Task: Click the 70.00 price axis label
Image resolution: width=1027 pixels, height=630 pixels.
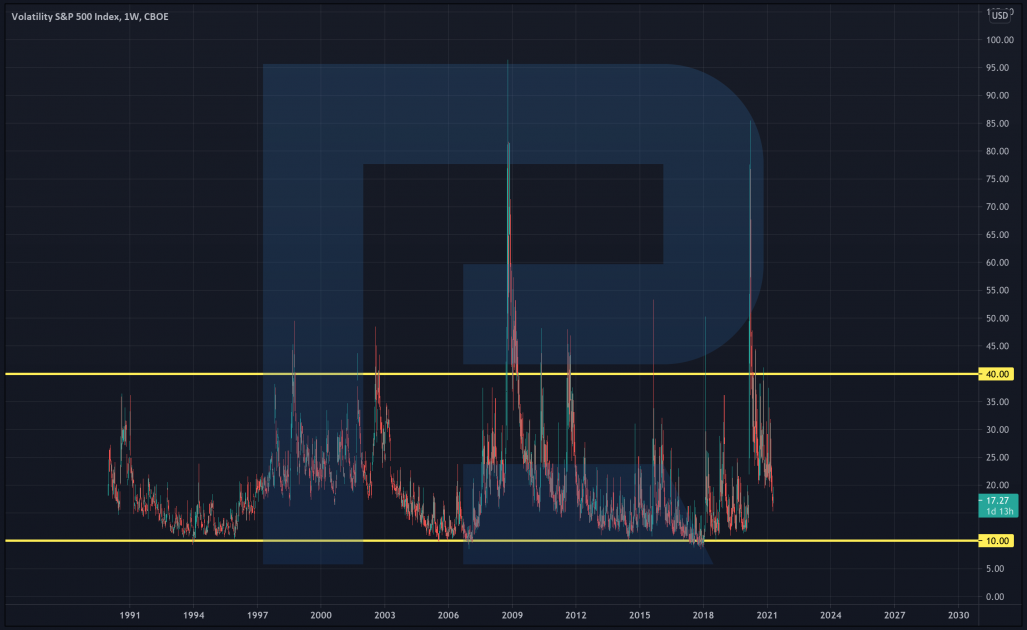Action: [998, 207]
